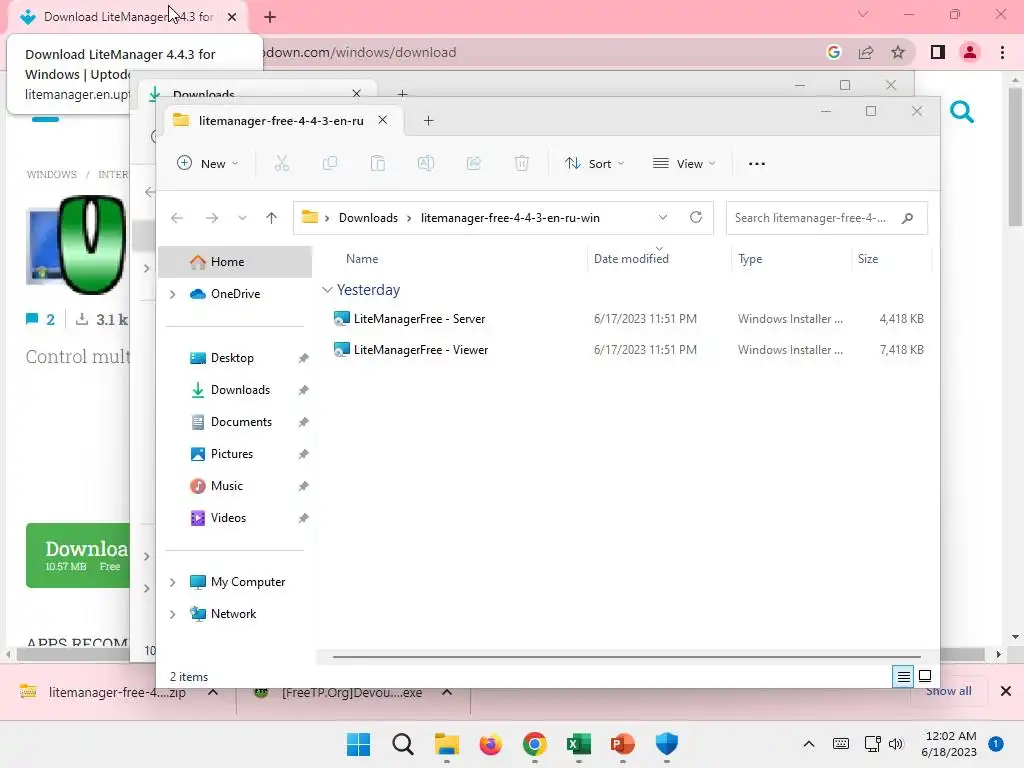1024x768 pixels.
Task: Collapse the Yesterday group
Action: [327, 289]
